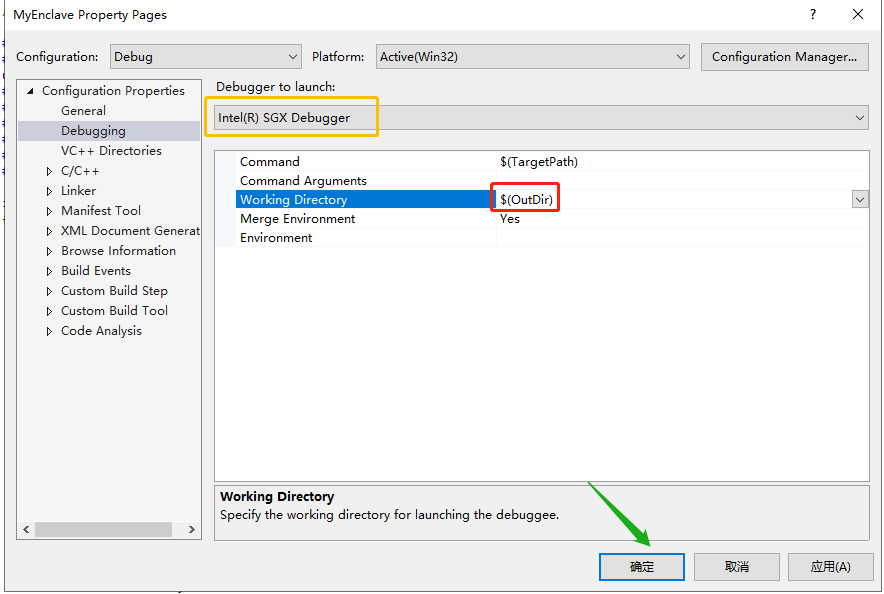Click the horizontal scrollbar left arrow
This screenshot has width=884, height=594.
point(26,529)
